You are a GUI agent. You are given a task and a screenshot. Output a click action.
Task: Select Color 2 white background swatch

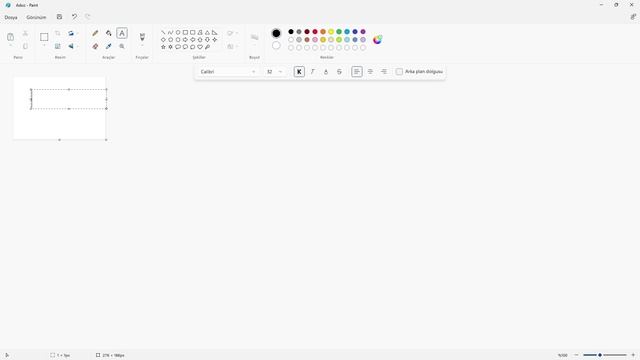[276, 45]
